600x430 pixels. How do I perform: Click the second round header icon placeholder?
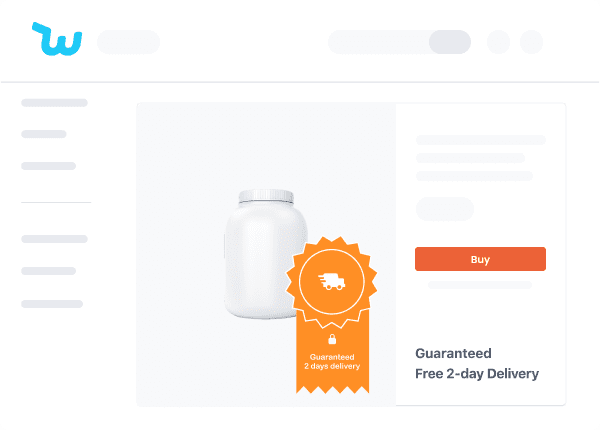pyautogui.click(x=531, y=42)
